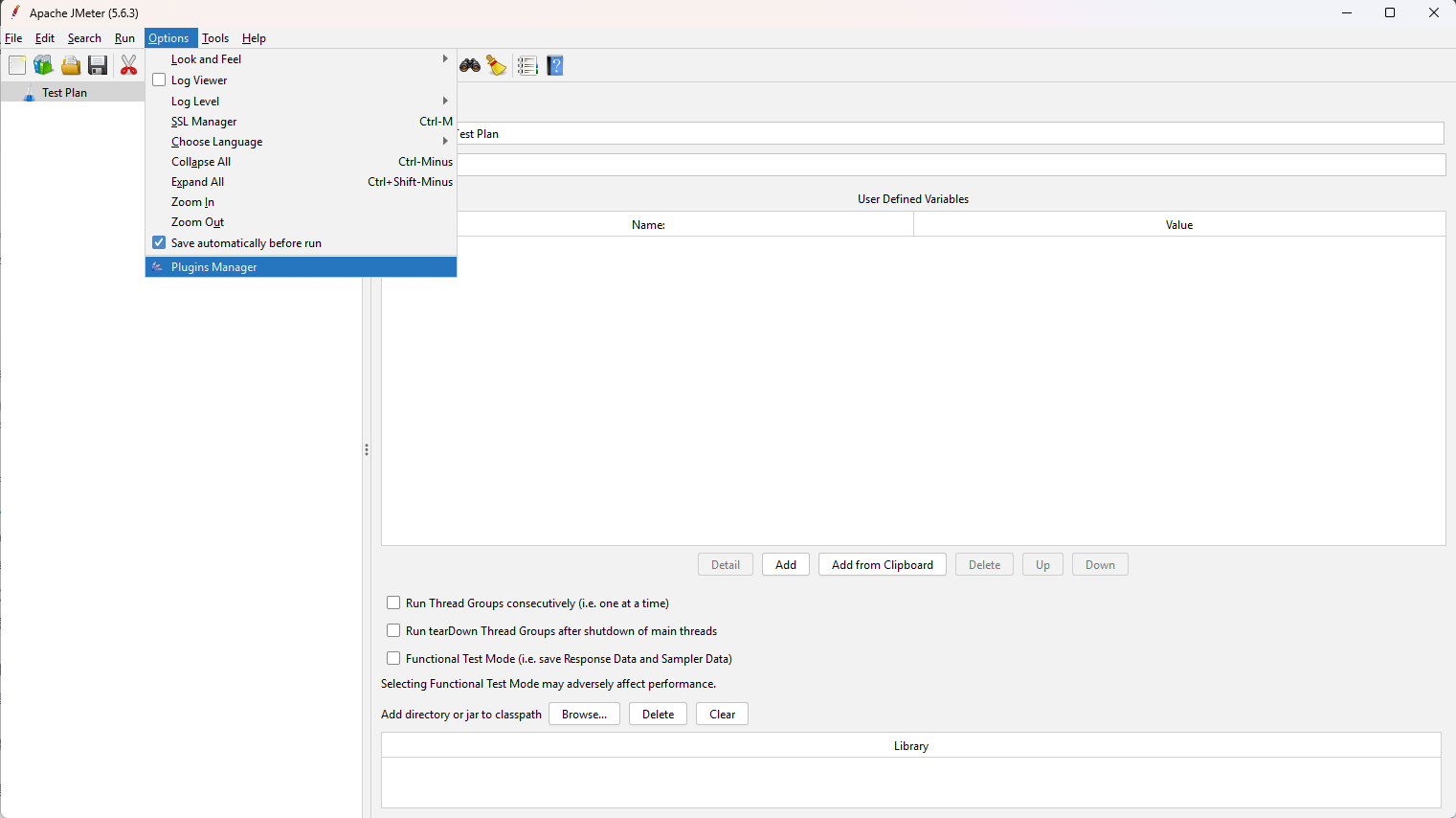Save the test plan with floppy icon
This screenshot has height=818, width=1456.
pos(98,65)
